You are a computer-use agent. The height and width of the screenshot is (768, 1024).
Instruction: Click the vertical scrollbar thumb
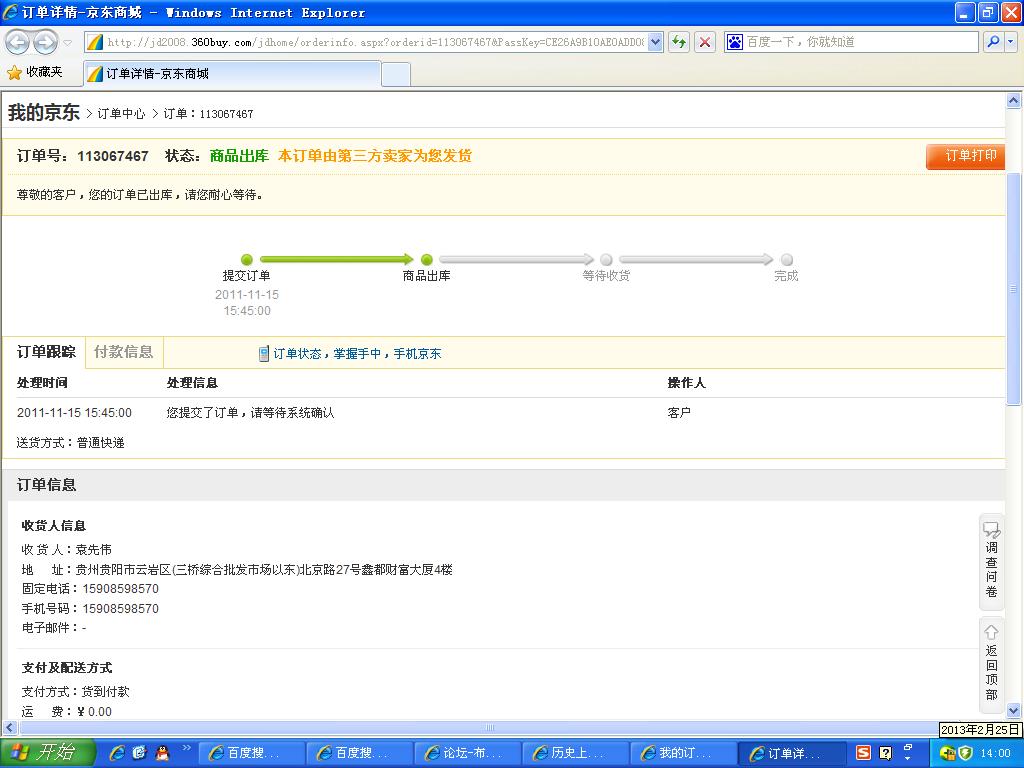[1014, 289]
